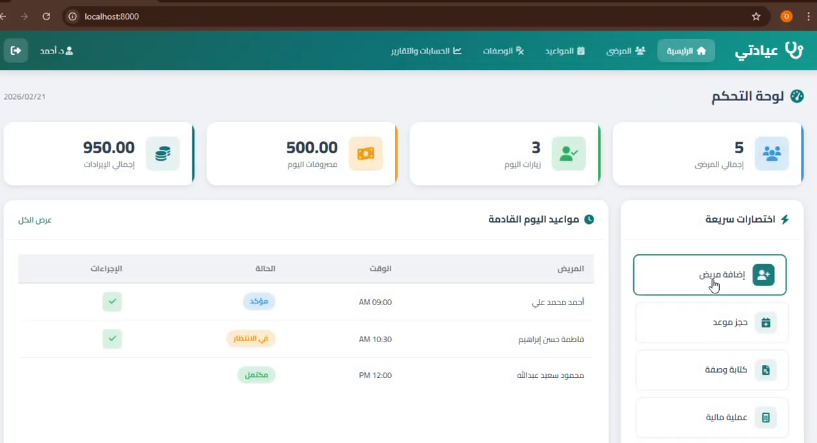This screenshot has height=443, width=817.
Task: Click the today's visits icon with checkmark
Action: 568,153
